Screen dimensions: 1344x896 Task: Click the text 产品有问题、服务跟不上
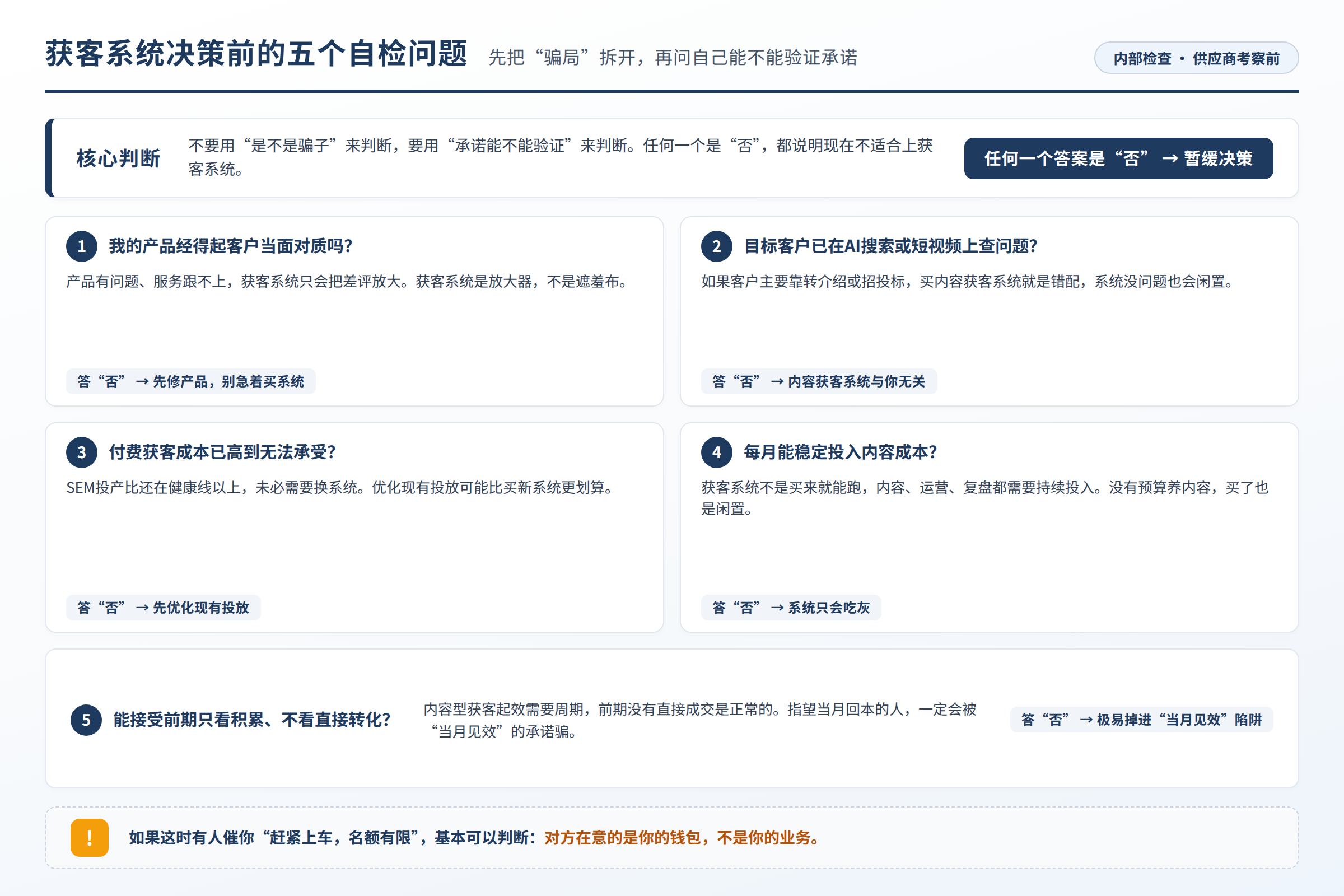(x=146, y=282)
